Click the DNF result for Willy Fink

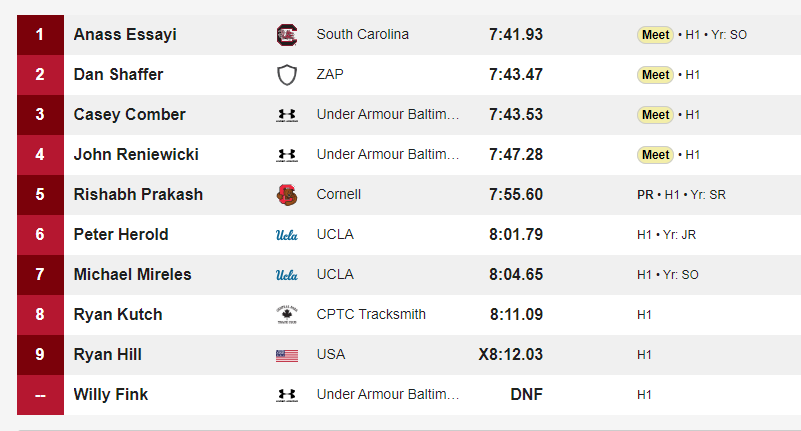(x=527, y=394)
